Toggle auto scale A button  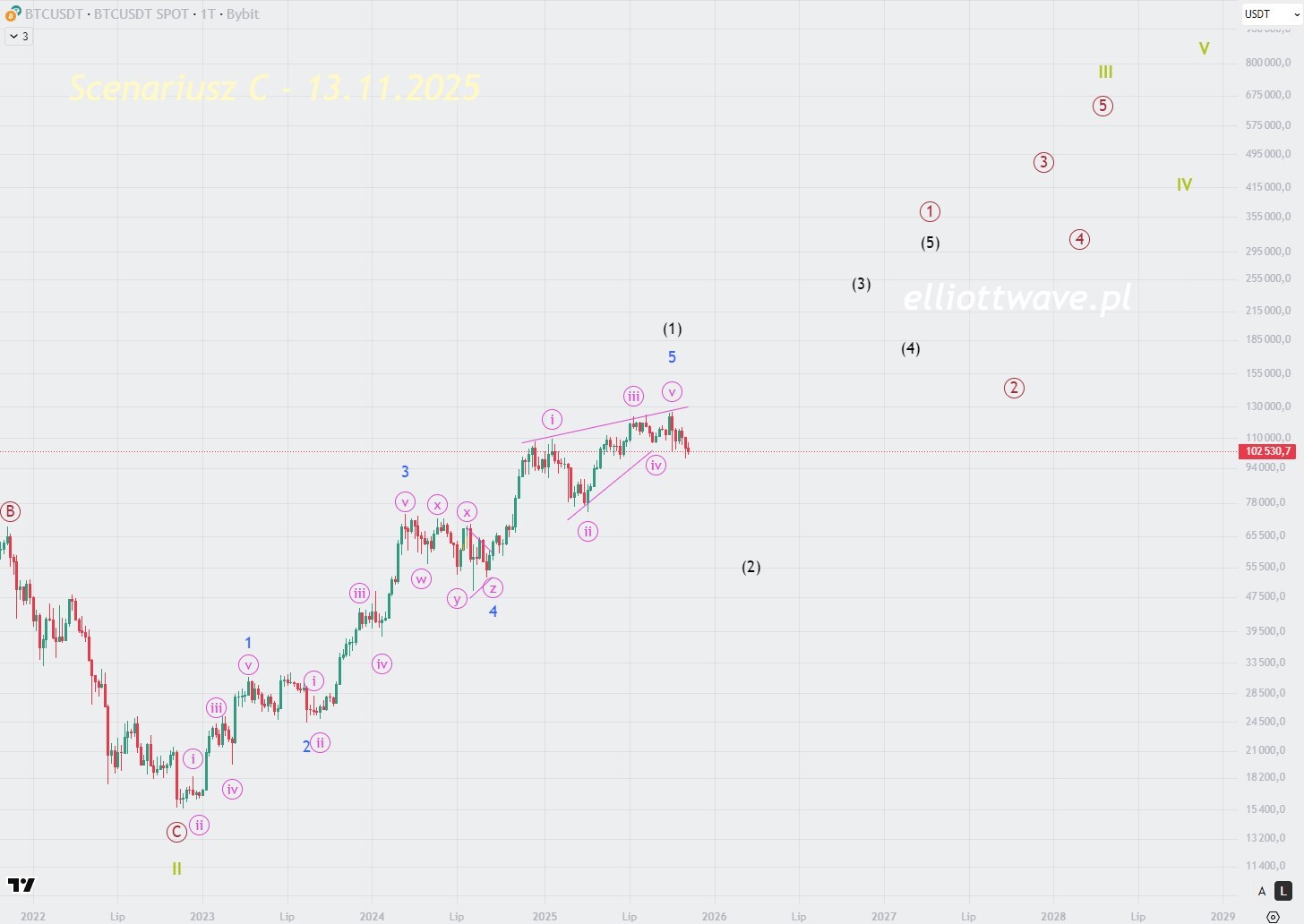(1262, 891)
